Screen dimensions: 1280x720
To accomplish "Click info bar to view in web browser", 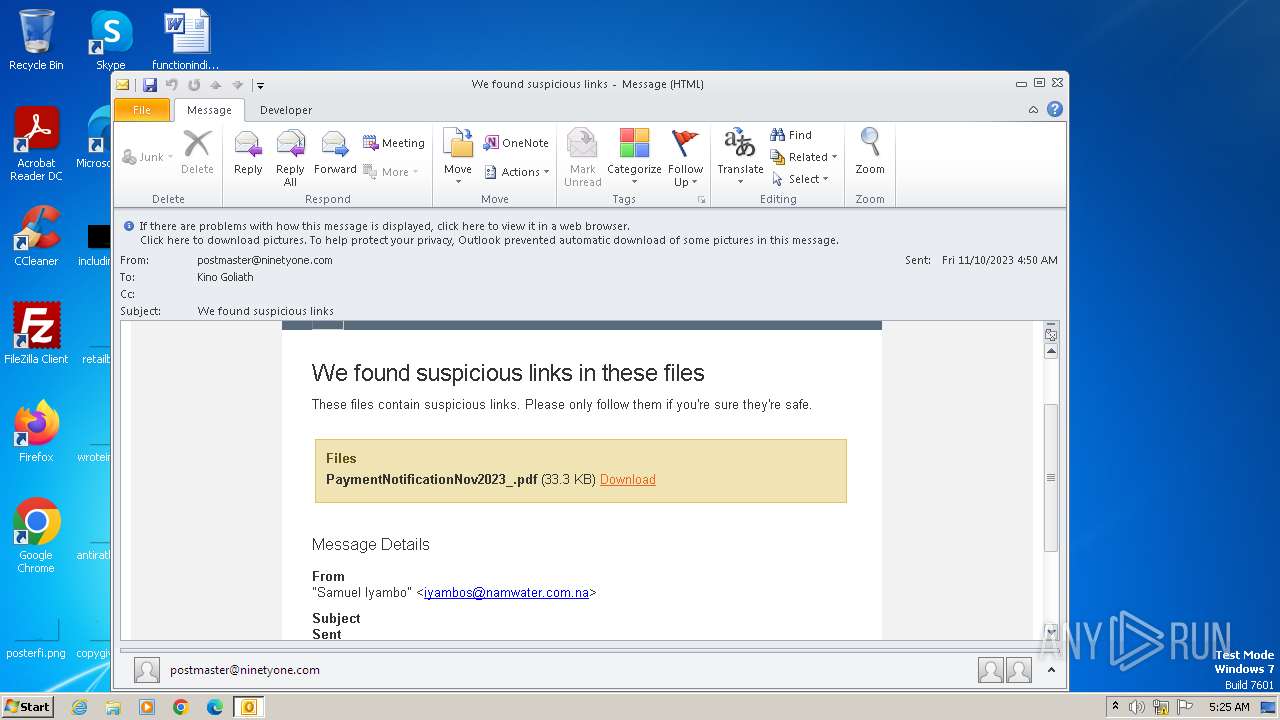I will [x=385, y=226].
